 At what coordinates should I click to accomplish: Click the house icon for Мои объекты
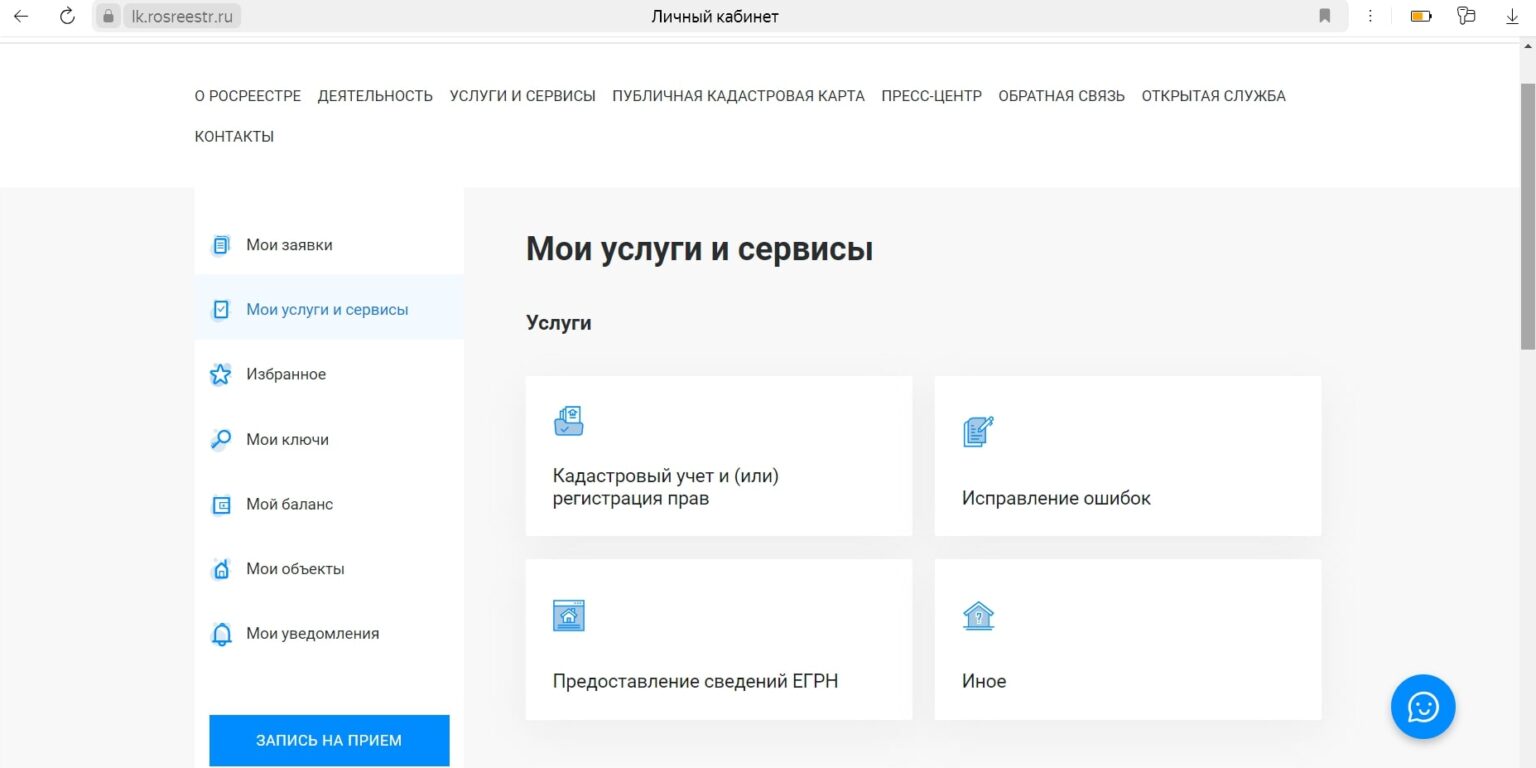221,569
